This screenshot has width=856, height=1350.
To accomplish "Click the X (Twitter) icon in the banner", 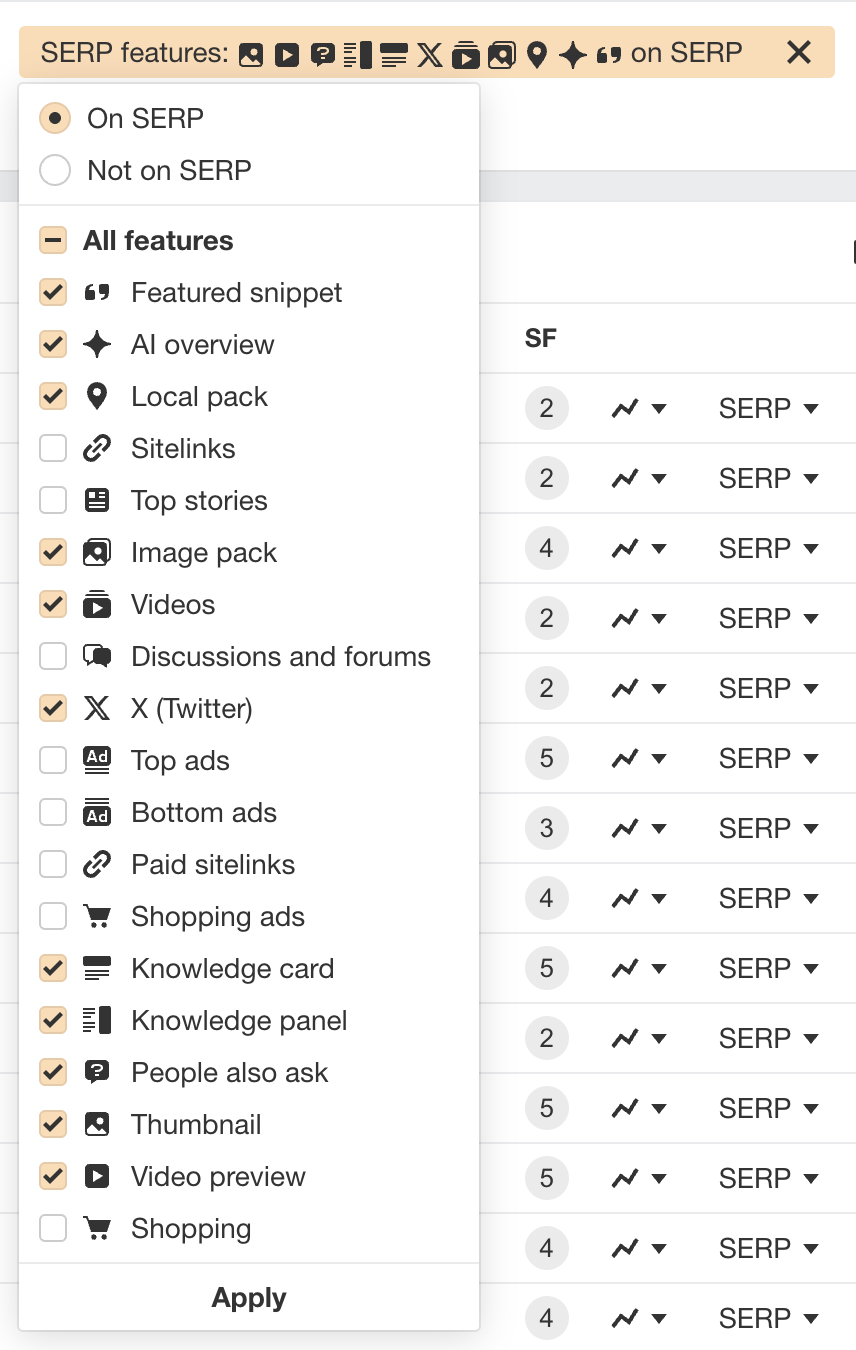I will click(x=429, y=53).
